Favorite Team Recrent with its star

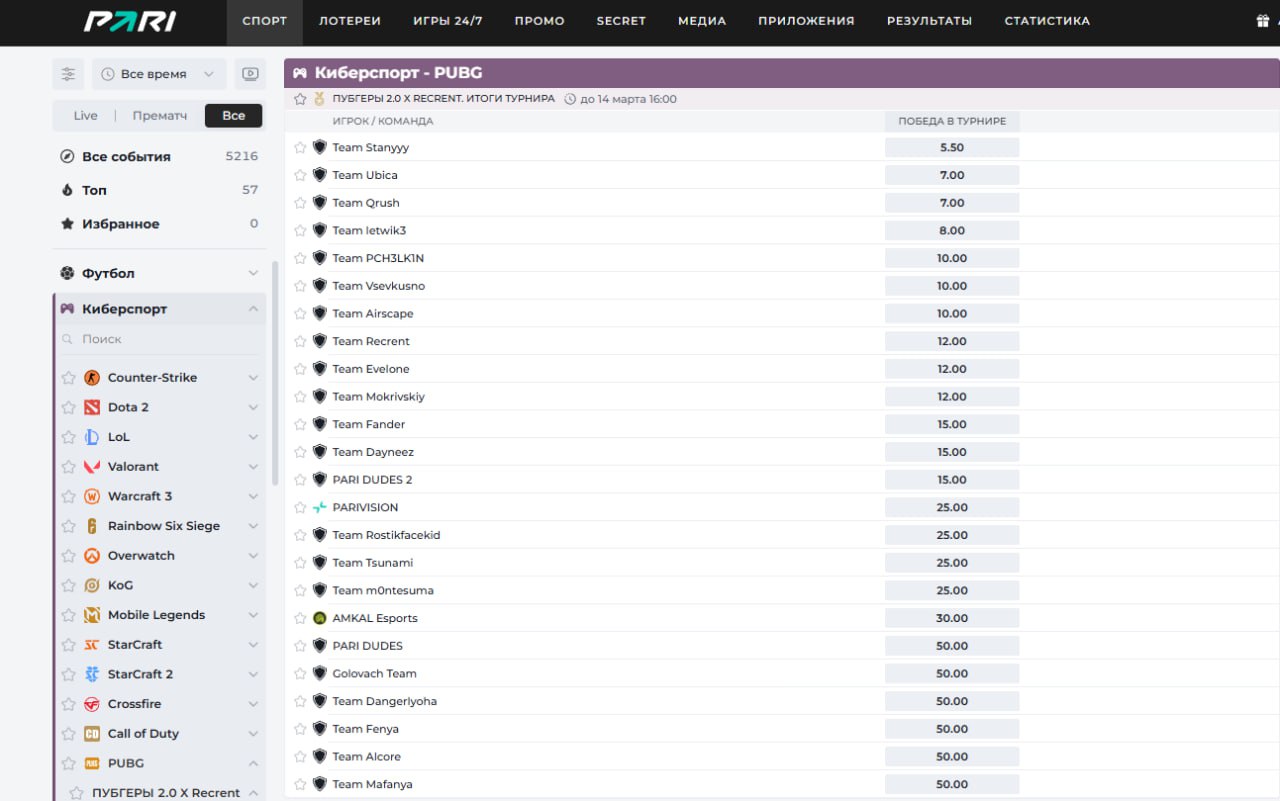click(300, 341)
